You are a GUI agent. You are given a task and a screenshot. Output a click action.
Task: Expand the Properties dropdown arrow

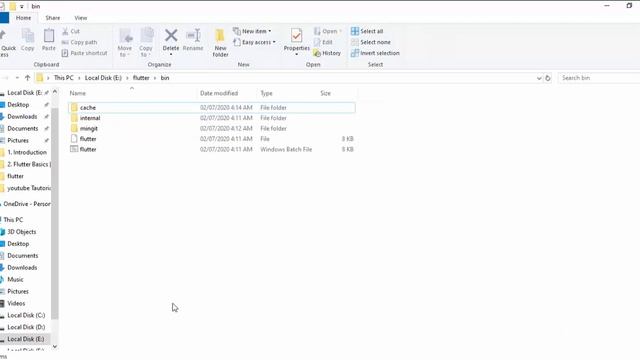pos(297,54)
